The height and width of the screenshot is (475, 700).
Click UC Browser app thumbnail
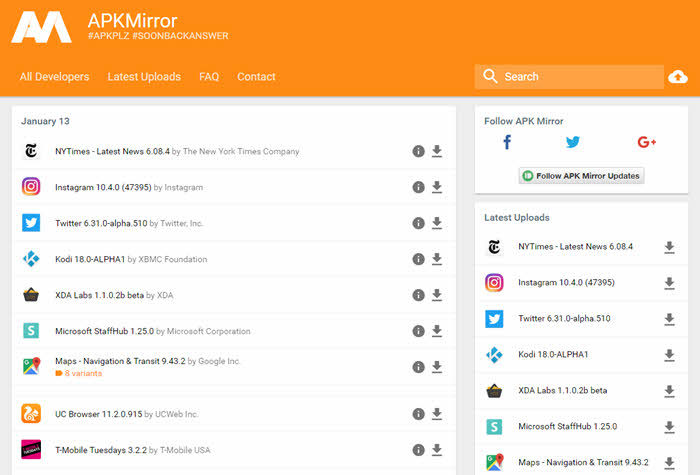[x=31, y=413]
